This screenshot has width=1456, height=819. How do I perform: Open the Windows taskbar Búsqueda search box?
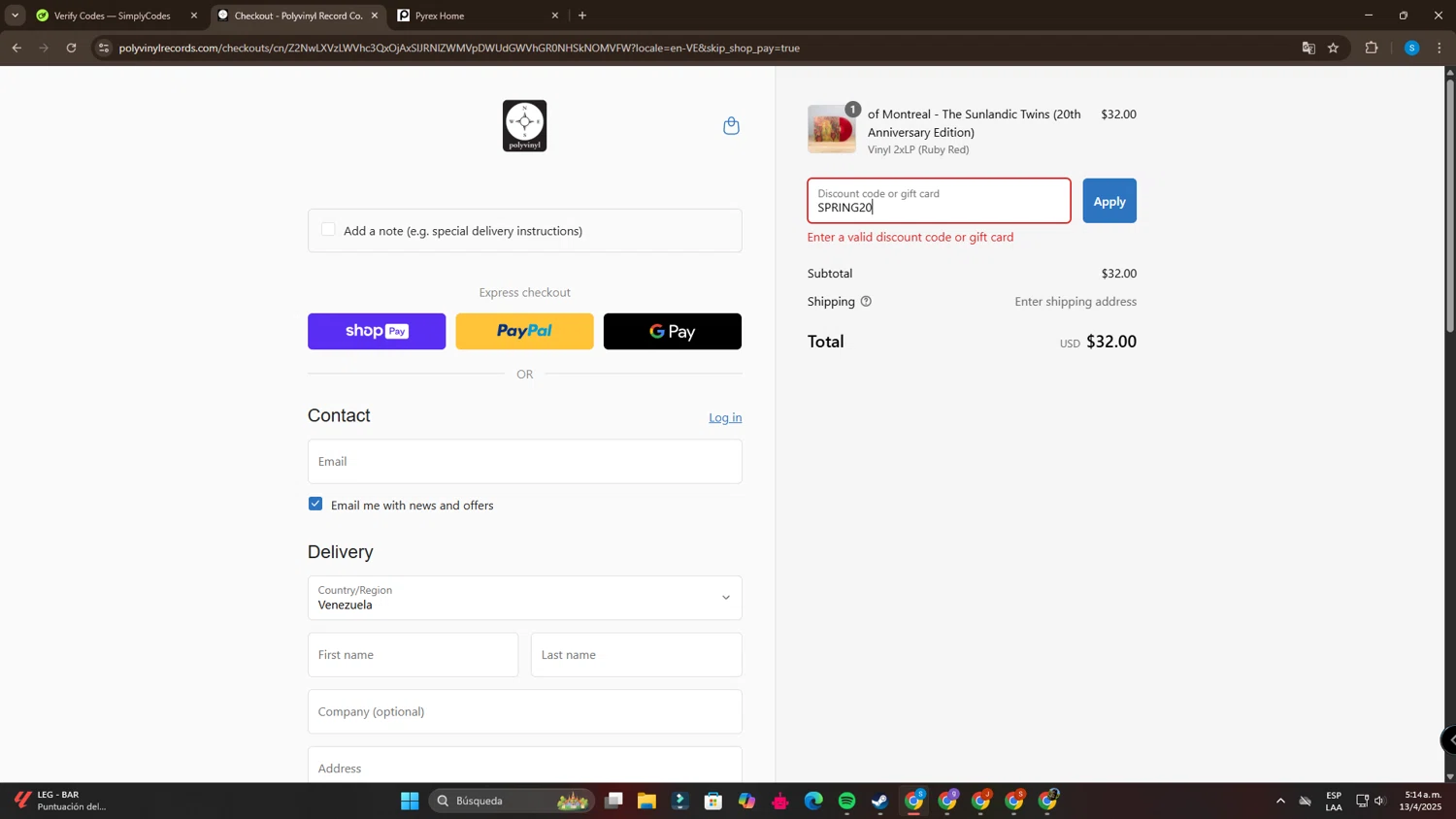coord(512,801)
